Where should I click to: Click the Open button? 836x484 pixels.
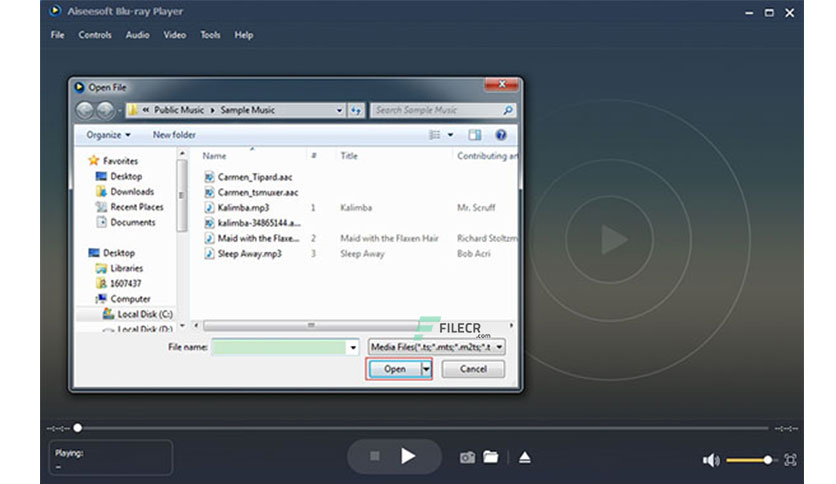coord(395,369)
